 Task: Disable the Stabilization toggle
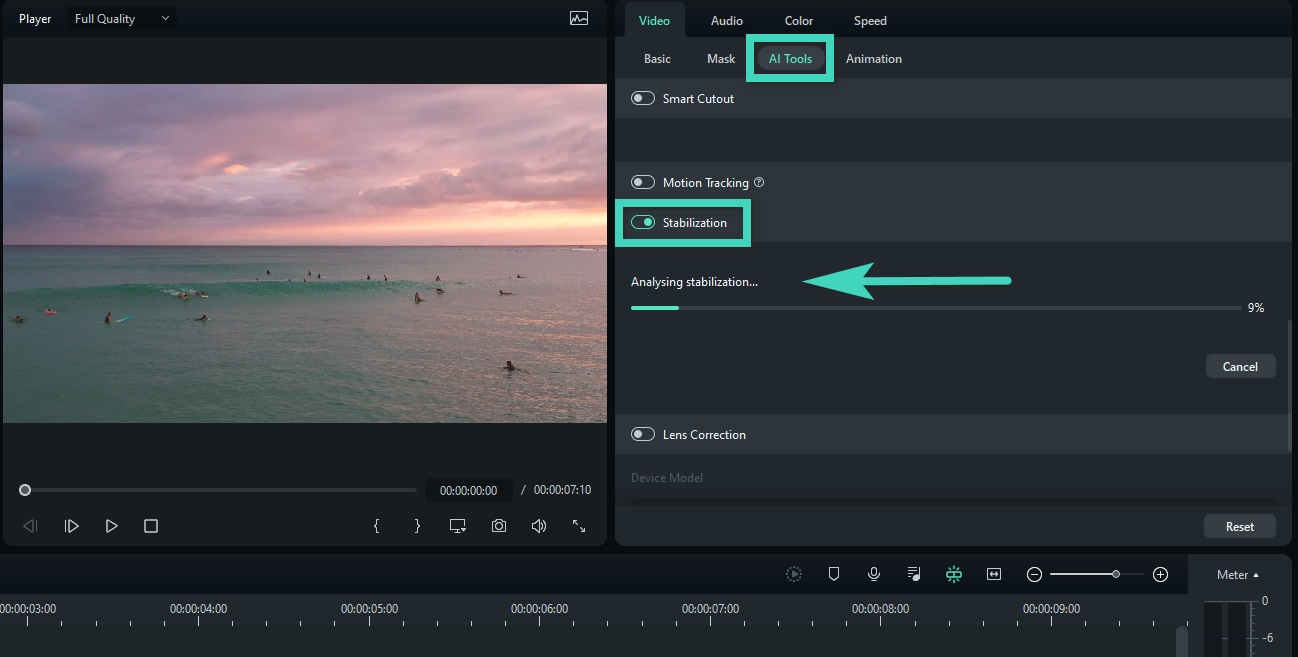(x=643, y=222)
